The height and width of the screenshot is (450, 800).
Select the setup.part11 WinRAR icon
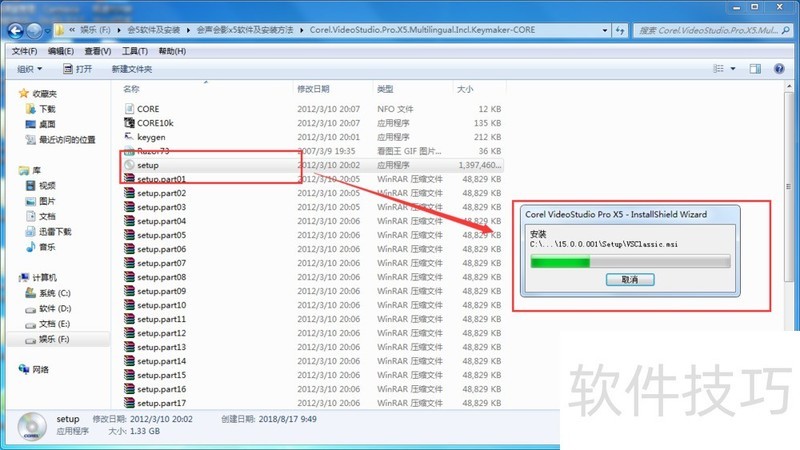point(129,319)
